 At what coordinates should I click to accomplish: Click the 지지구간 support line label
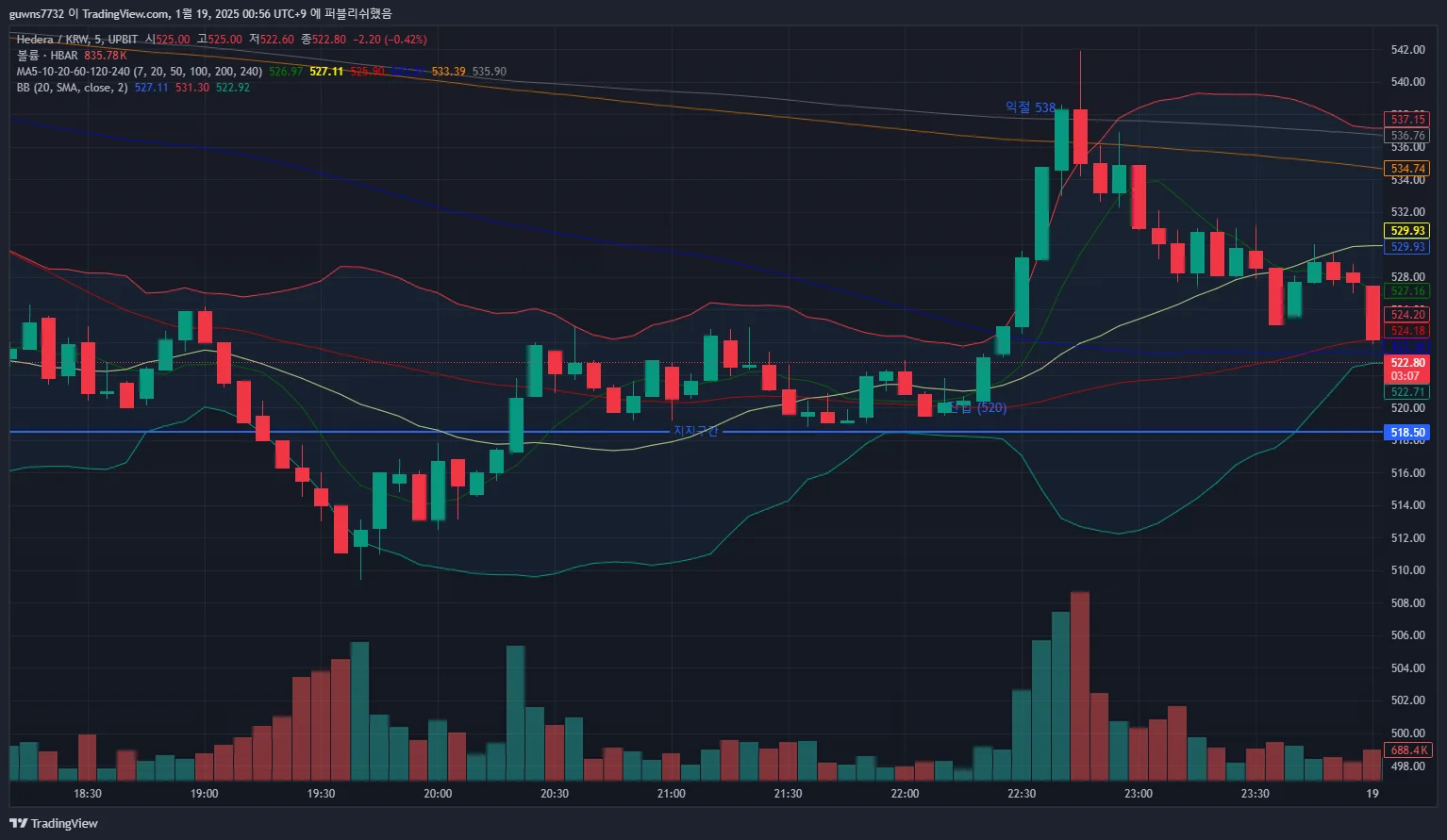695,431
